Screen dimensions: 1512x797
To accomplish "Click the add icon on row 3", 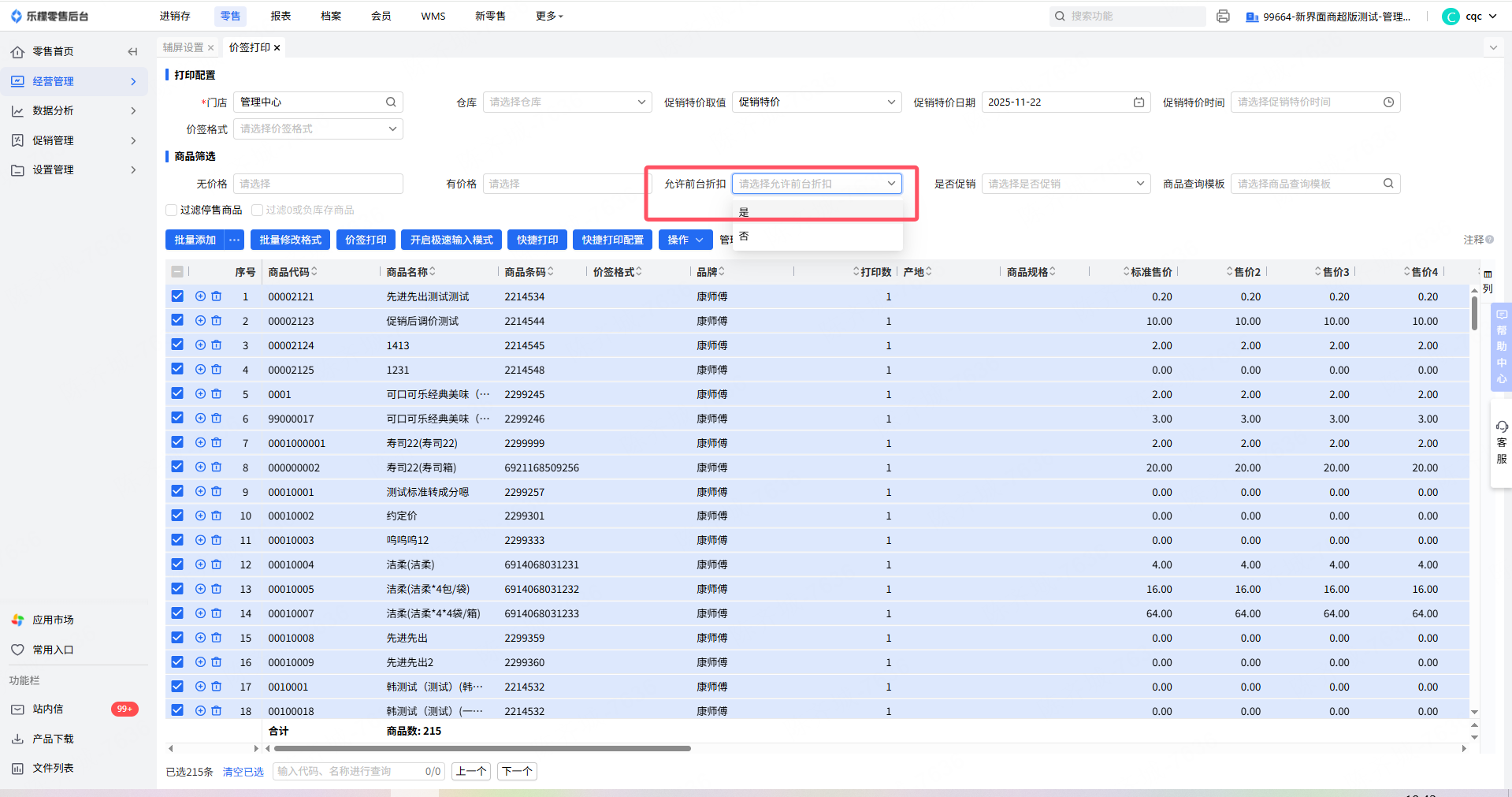I will [x=200, y=345].
